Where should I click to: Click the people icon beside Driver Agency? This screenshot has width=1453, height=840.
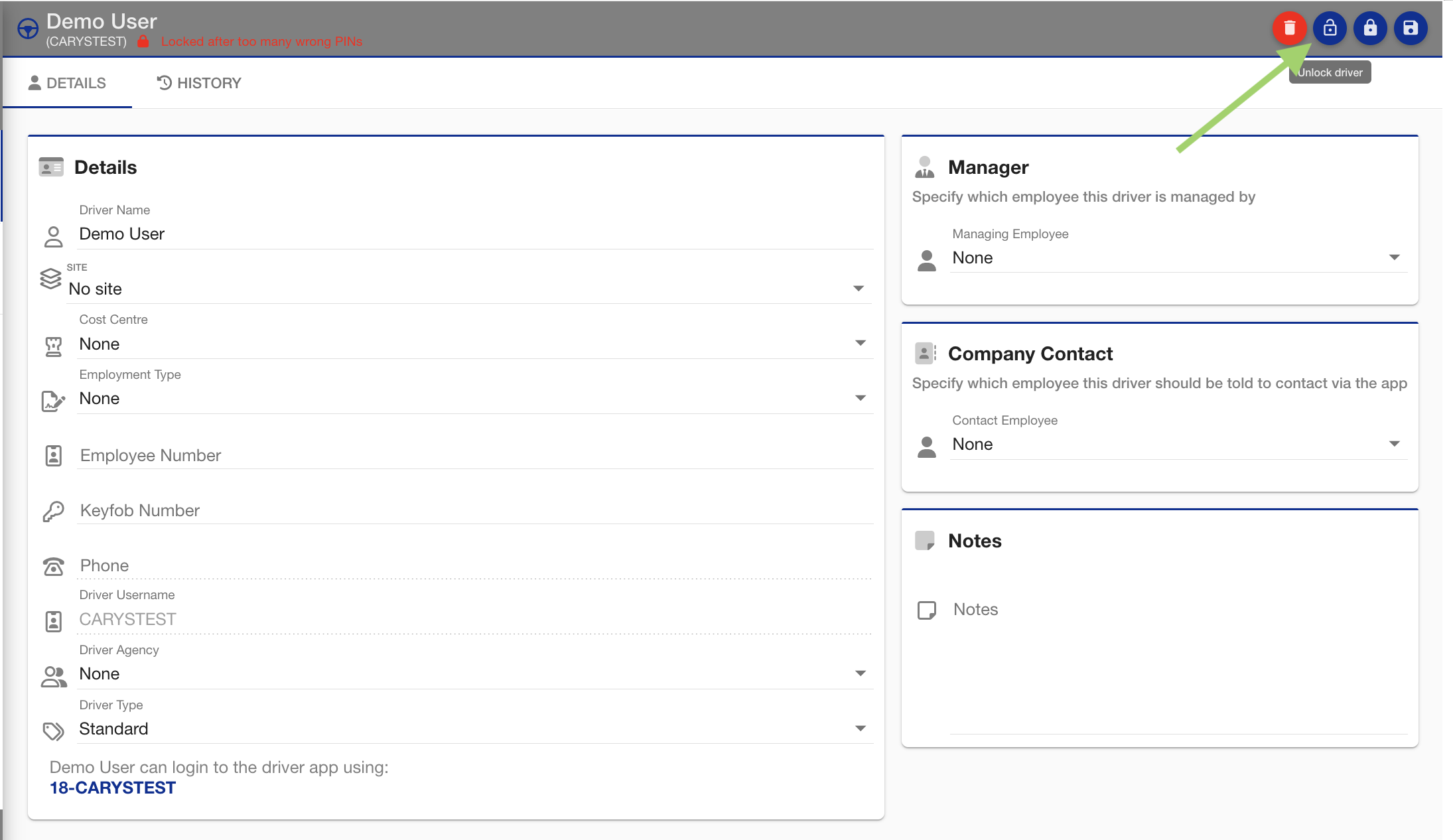pyautogui.click(x=54, y=677)
